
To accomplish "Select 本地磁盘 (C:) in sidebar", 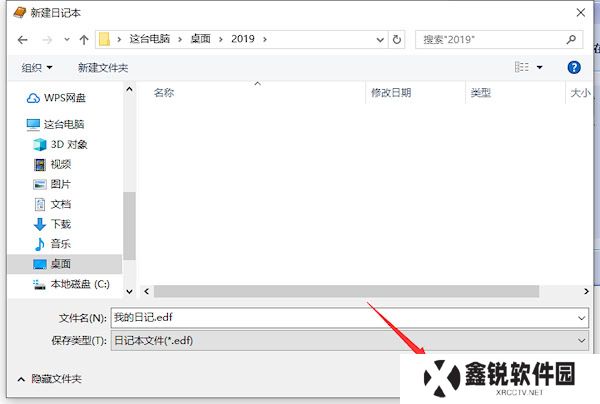I will pos(72,284).
